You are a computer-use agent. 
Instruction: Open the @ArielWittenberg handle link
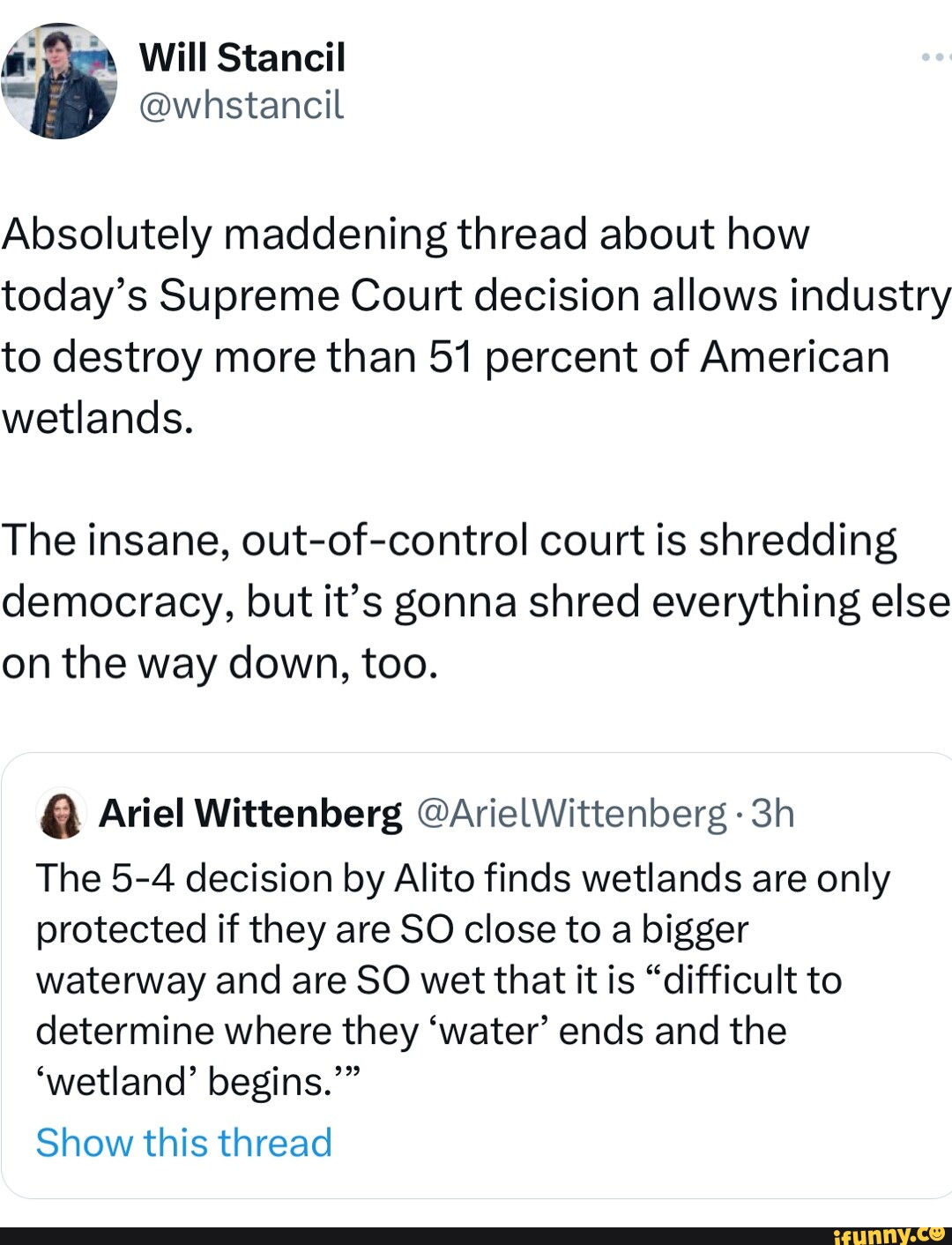click(570, 813)
